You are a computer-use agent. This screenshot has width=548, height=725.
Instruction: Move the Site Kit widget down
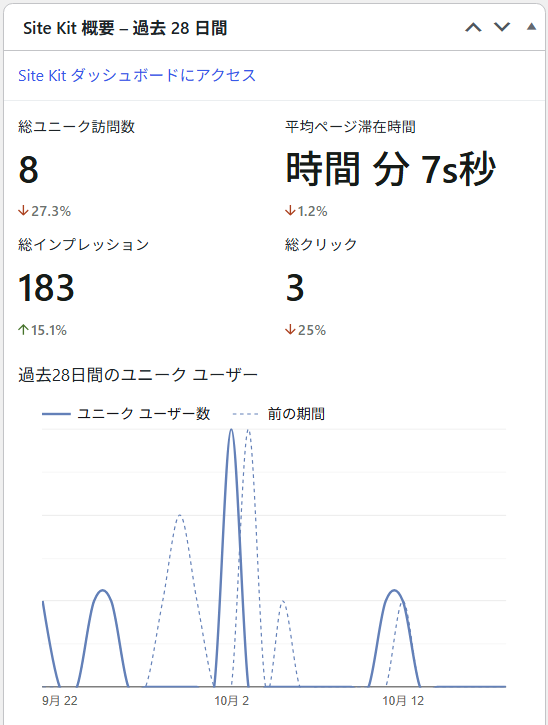tap(502, 27)
